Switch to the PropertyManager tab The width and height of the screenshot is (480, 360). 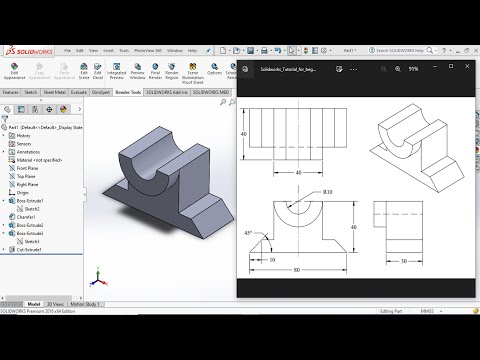tap(21, 109)
